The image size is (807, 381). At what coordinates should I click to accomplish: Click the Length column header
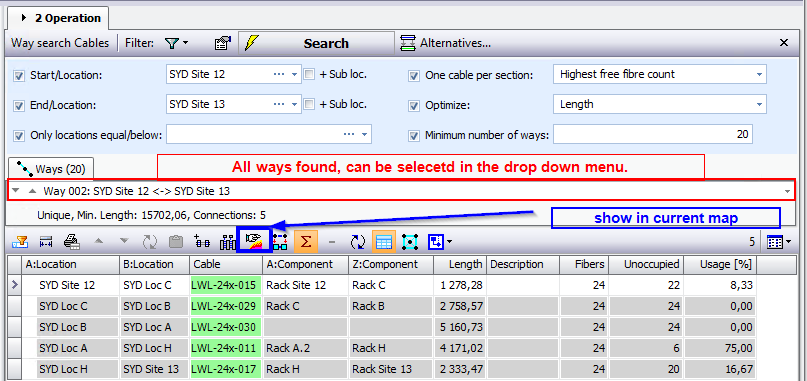460,264
